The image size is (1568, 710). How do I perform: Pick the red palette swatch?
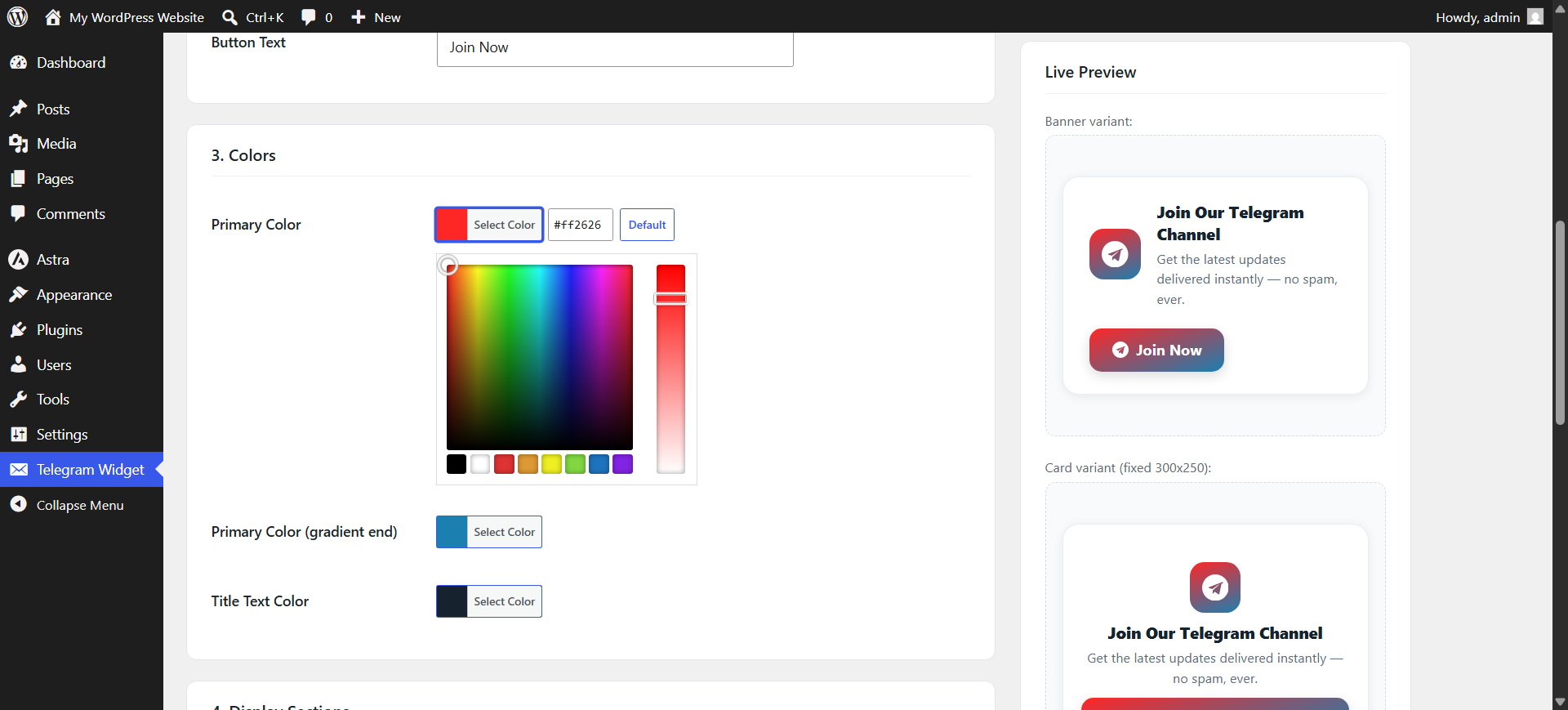coord(504,464)
